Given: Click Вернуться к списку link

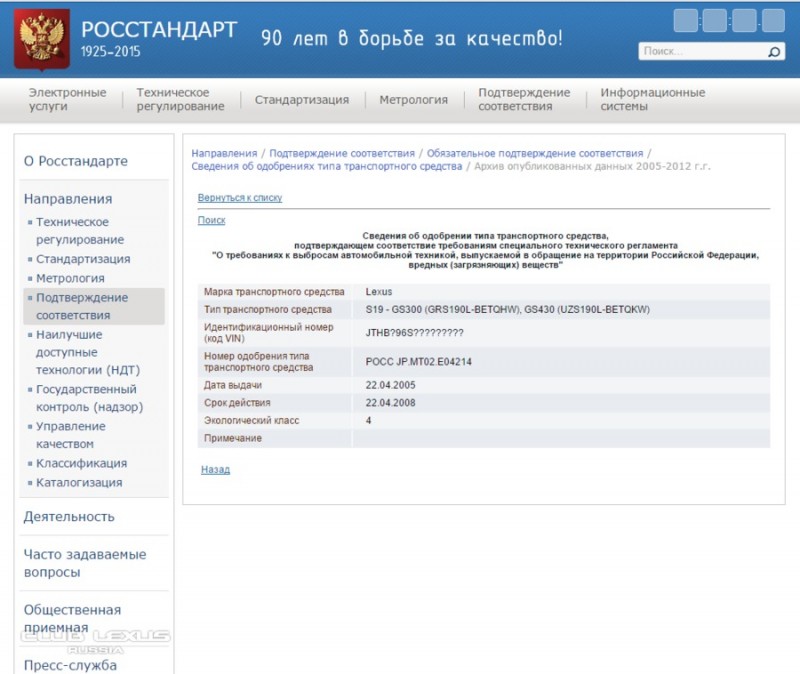Looking at the screenshot, I should pyautogui.click(x=240, y=198).
